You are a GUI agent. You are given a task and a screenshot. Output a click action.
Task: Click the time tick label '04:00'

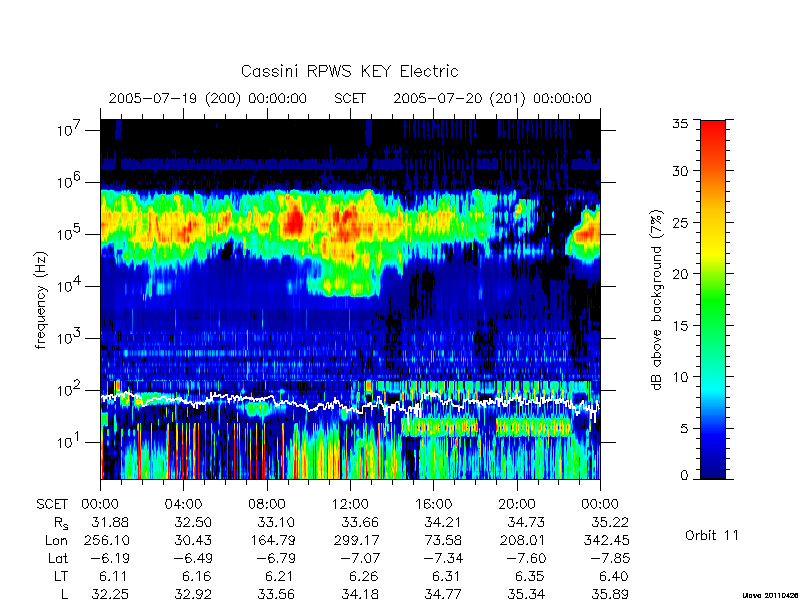[x=183, y=504]
